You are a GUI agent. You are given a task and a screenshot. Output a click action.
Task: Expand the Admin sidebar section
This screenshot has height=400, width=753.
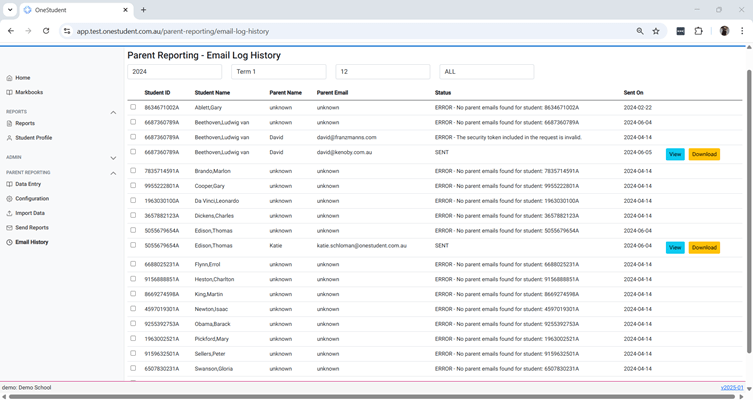click(113, 157)
